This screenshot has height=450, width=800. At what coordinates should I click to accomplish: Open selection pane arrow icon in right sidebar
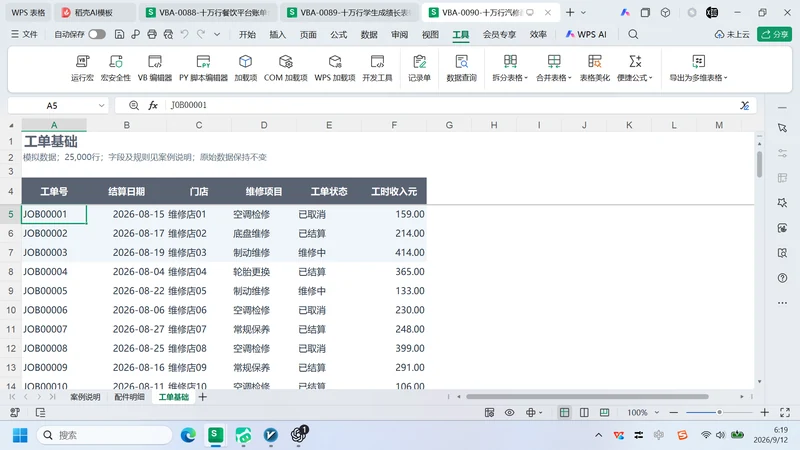click(782, 128)
